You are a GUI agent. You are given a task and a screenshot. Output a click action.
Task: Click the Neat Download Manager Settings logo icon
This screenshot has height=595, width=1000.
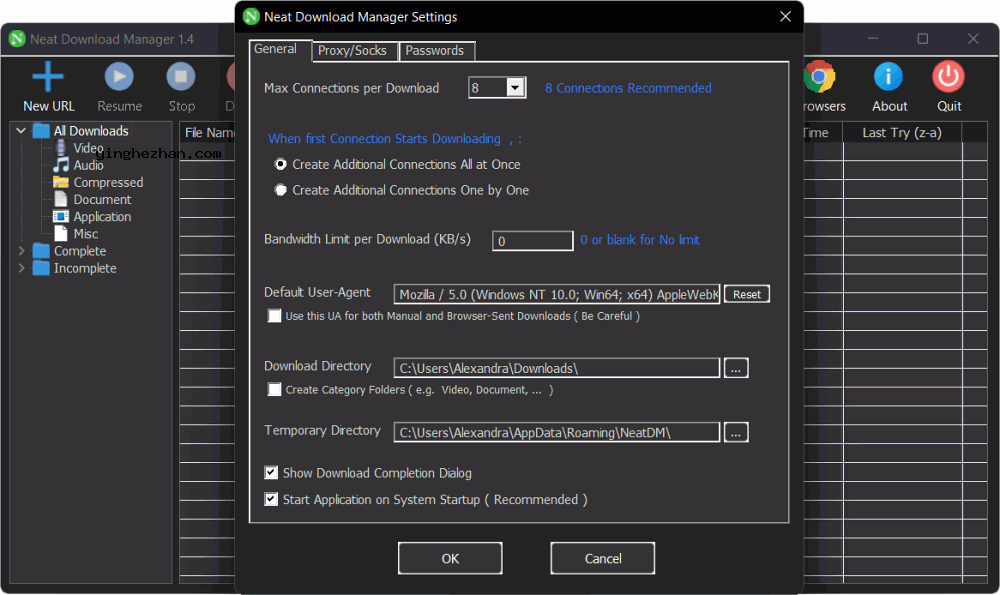click(x=251, y=17)
